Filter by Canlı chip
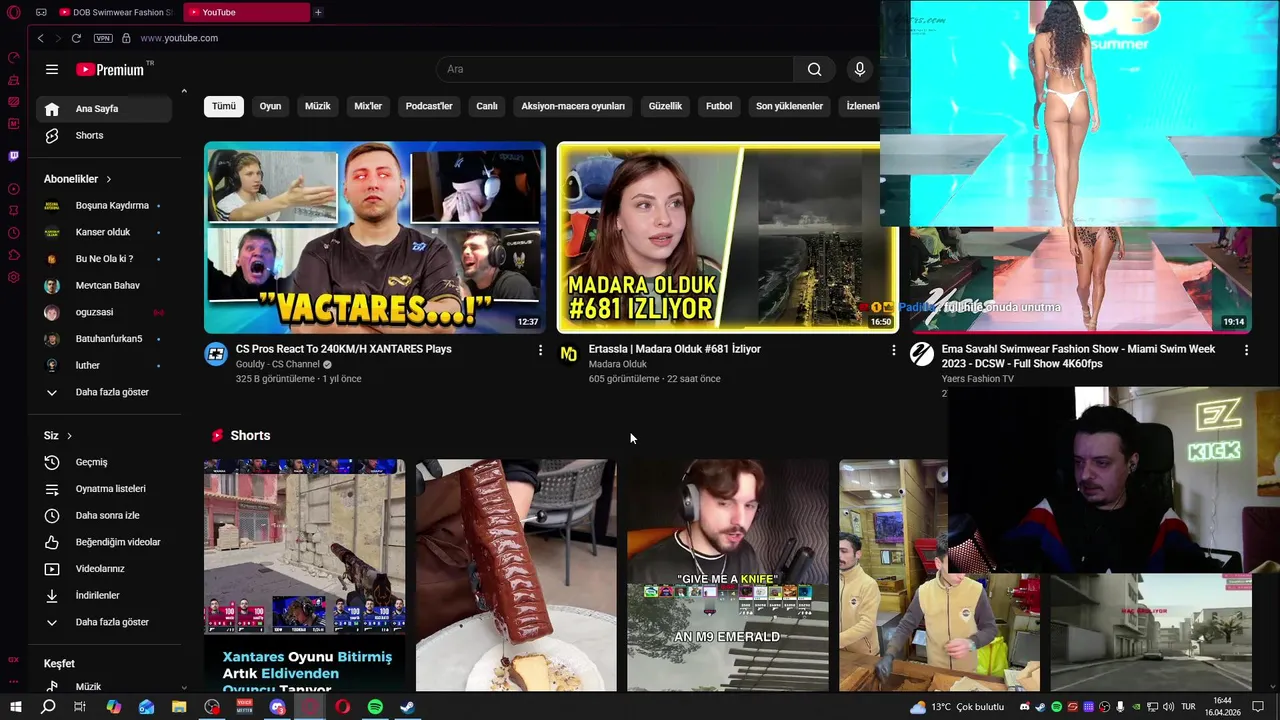Image resolution: width=1280 pixels, height=720 pixels. [487, 106]
